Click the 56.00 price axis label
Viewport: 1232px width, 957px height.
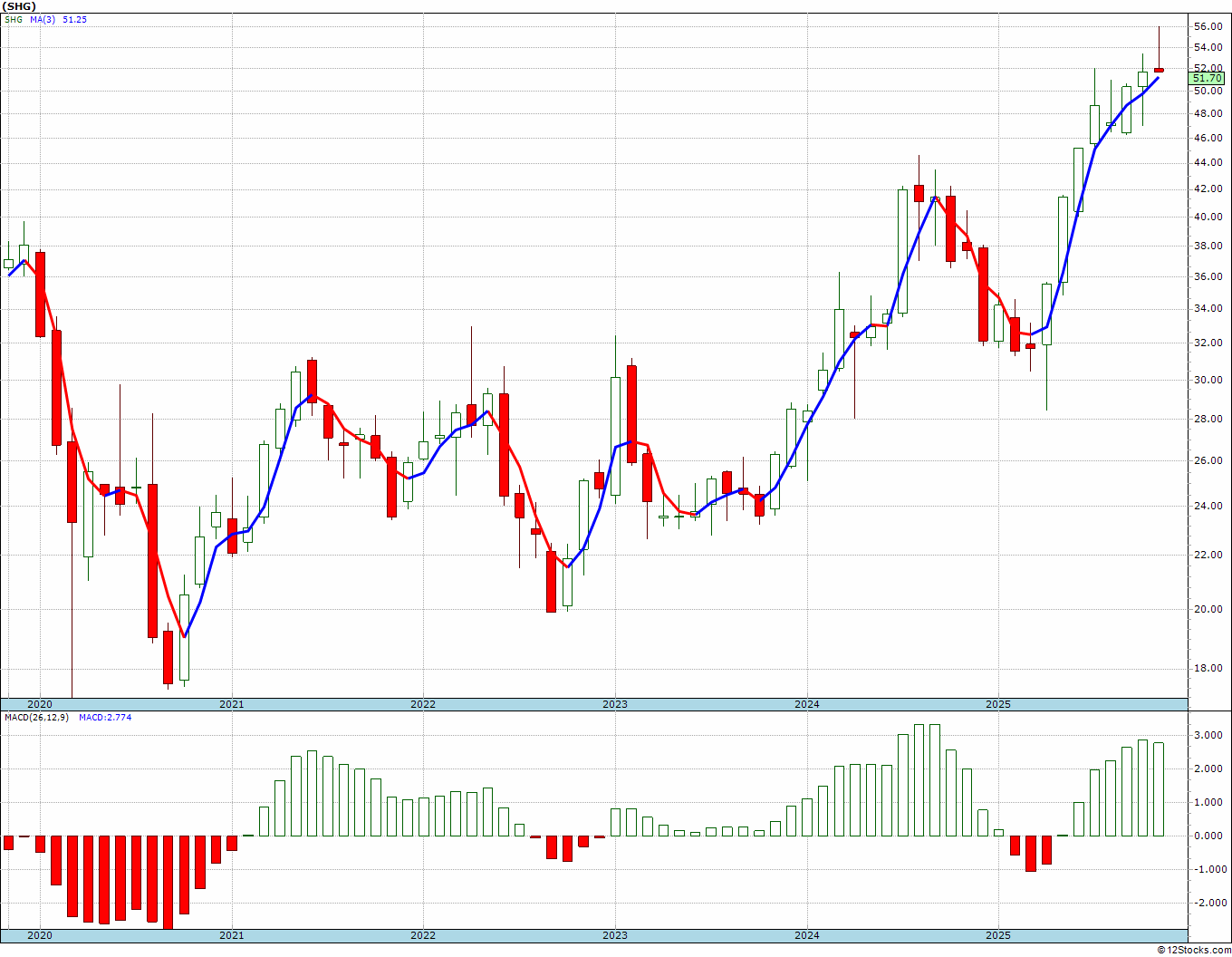[1207, 26]
